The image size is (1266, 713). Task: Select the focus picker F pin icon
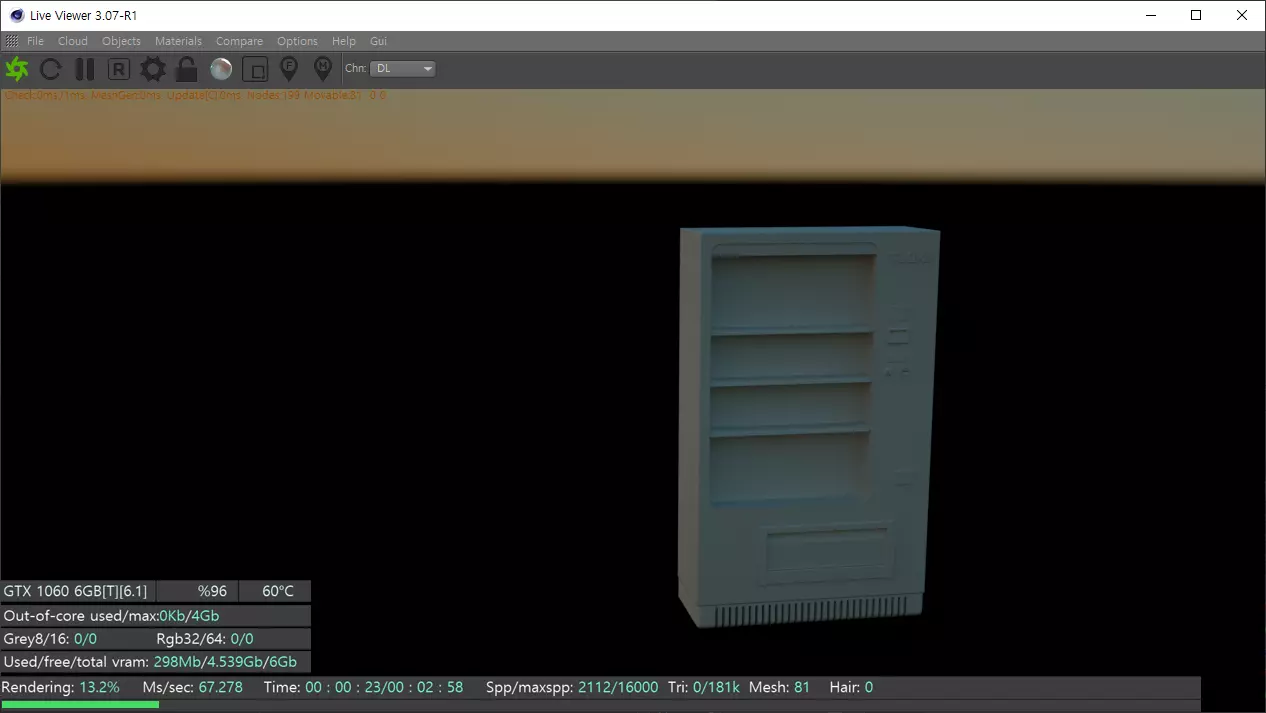pos(289,68)
